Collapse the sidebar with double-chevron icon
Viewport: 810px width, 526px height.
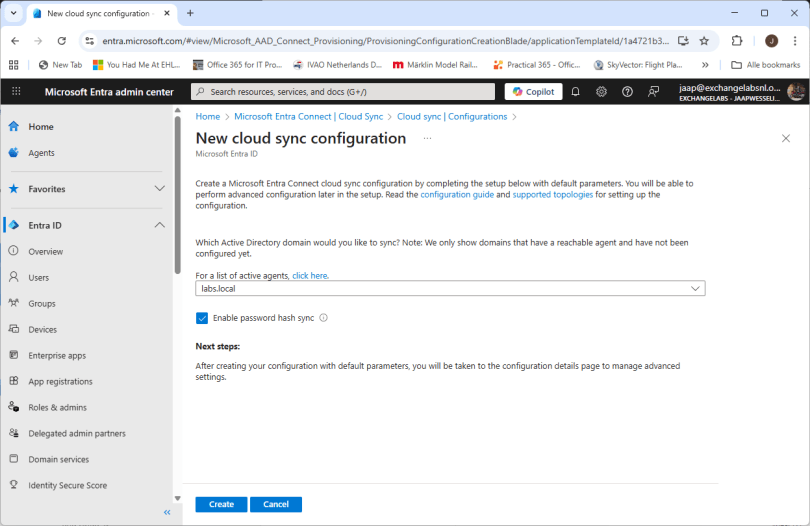[x=167, y=512]
